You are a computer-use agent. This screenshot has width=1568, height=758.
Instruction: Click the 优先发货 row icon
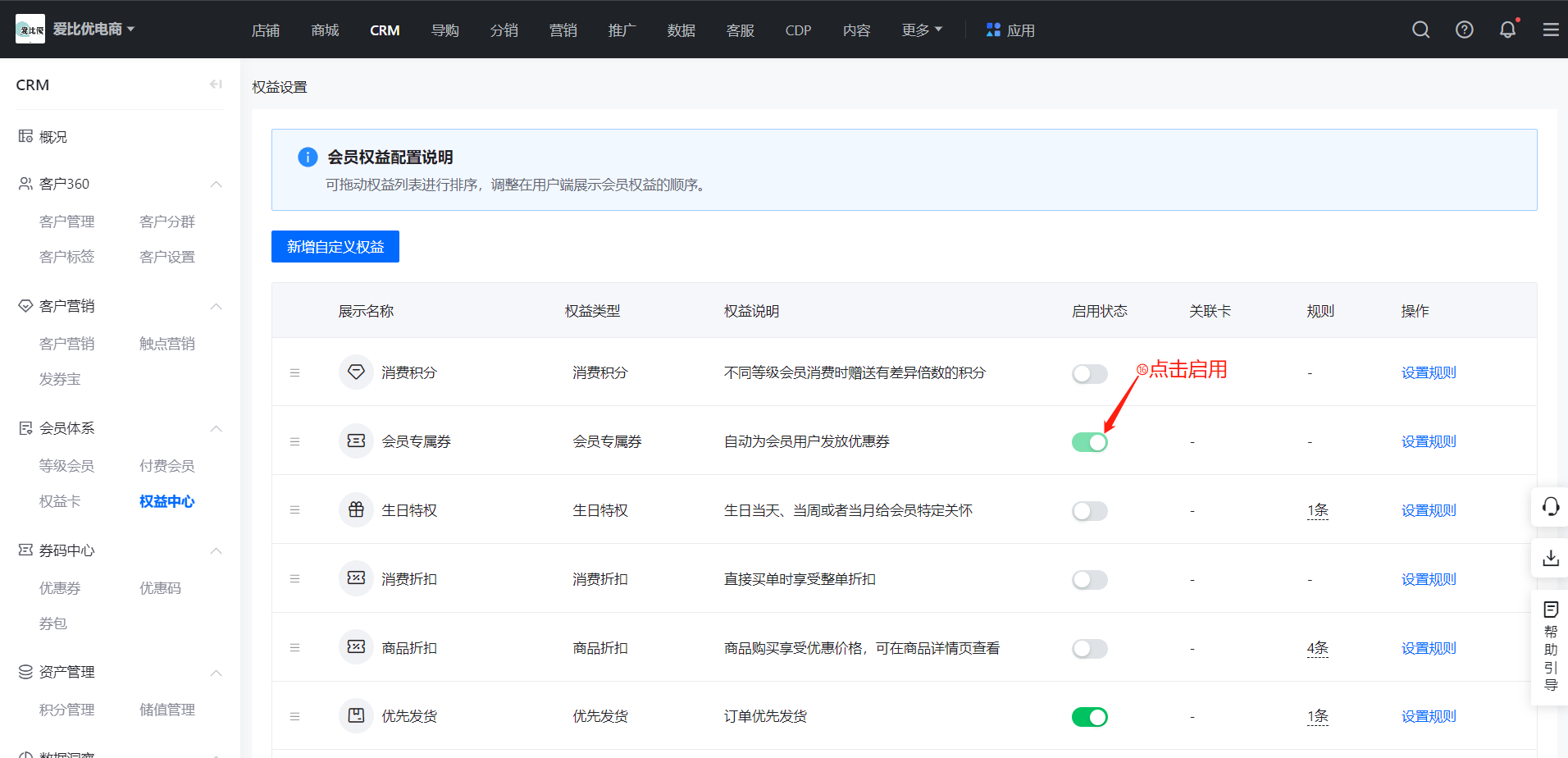(356, 716)
